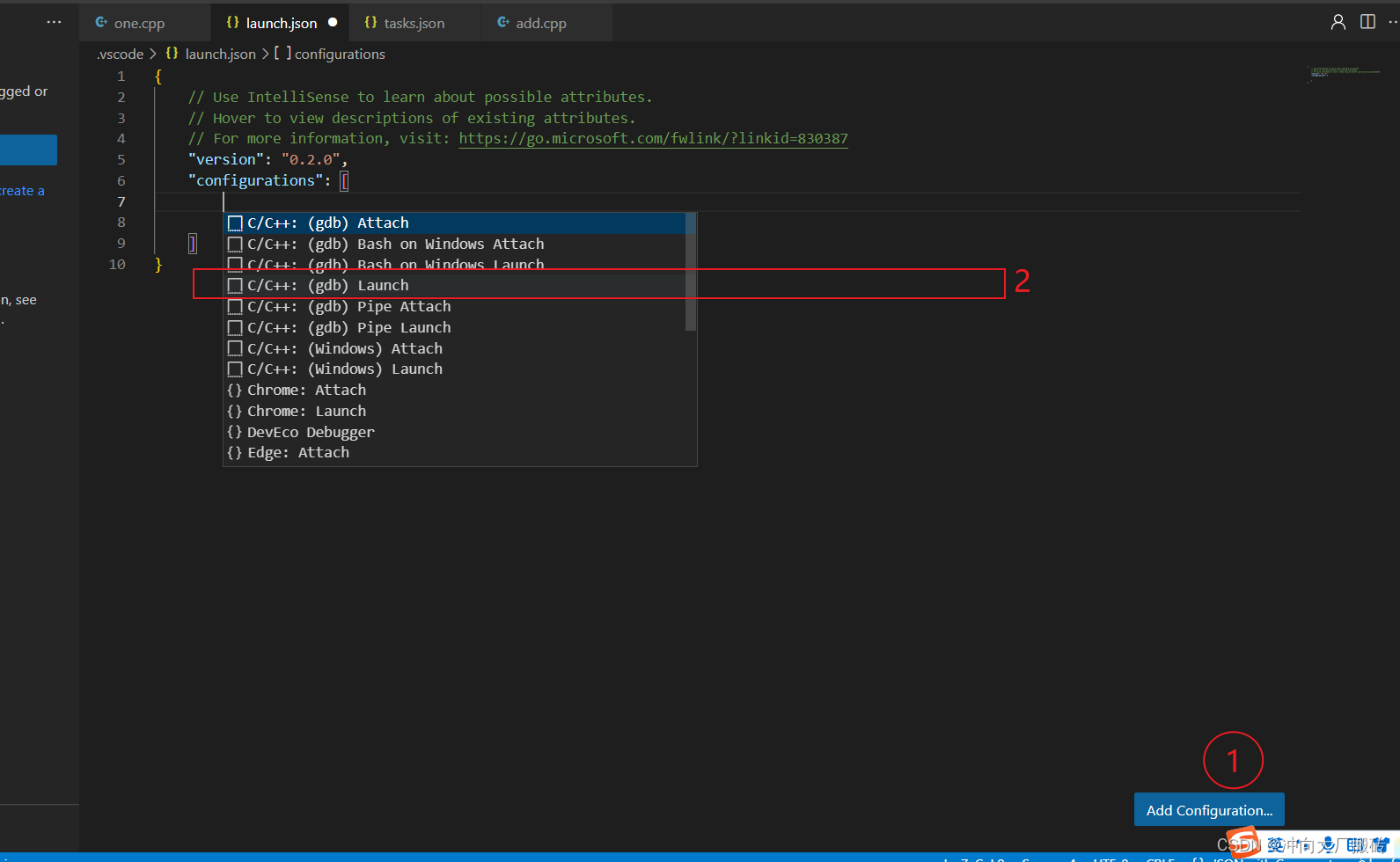Toggle the split editor layout icon
The height and width of the screenshot is (862, 1400).
(1367, 22)
